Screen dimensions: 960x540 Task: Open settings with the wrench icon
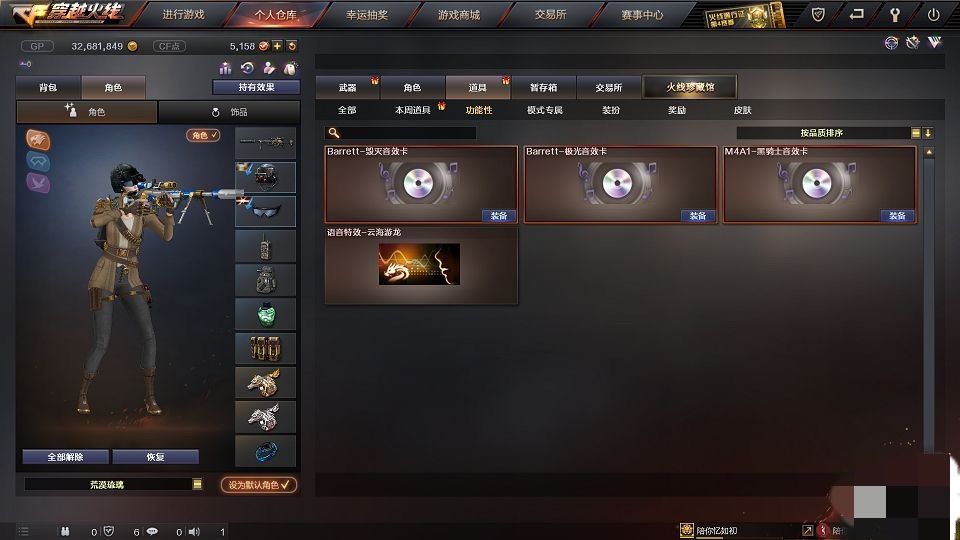click(894, 15)
